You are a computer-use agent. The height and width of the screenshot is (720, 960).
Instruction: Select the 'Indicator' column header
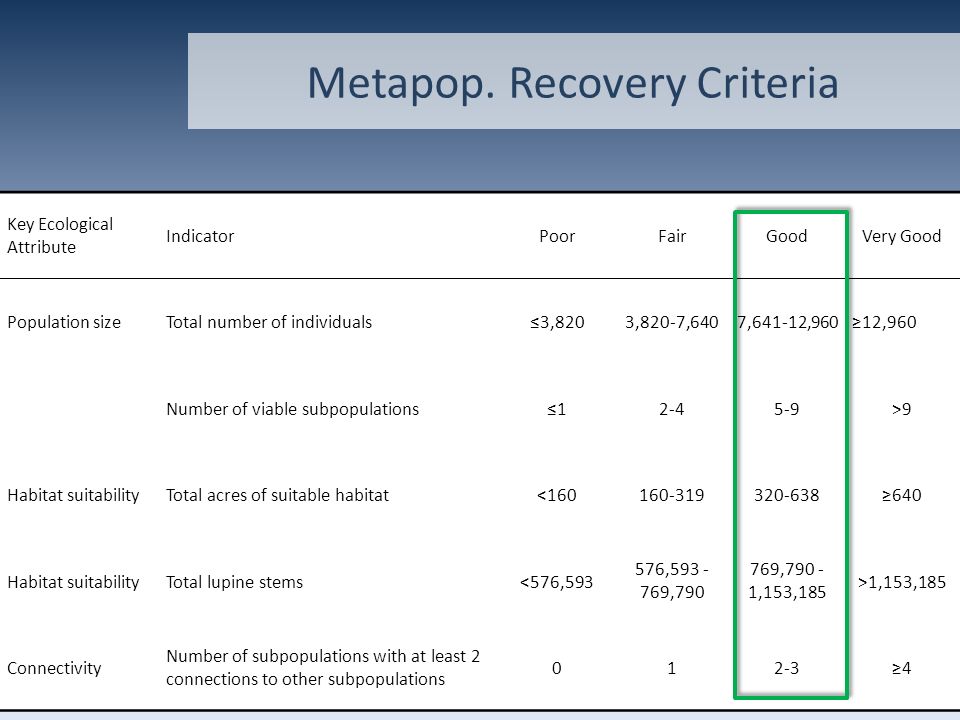[200, 236]
